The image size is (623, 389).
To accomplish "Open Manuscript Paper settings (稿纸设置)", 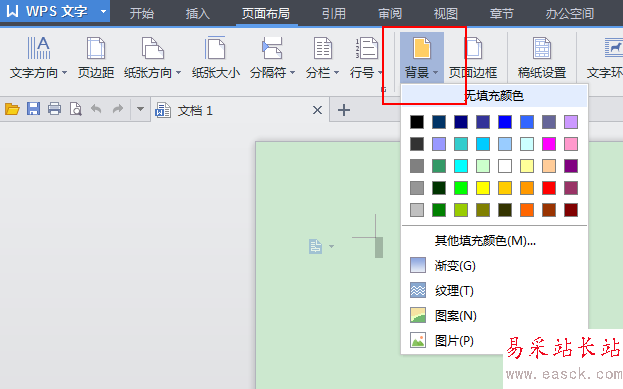I will pos(542,58).
